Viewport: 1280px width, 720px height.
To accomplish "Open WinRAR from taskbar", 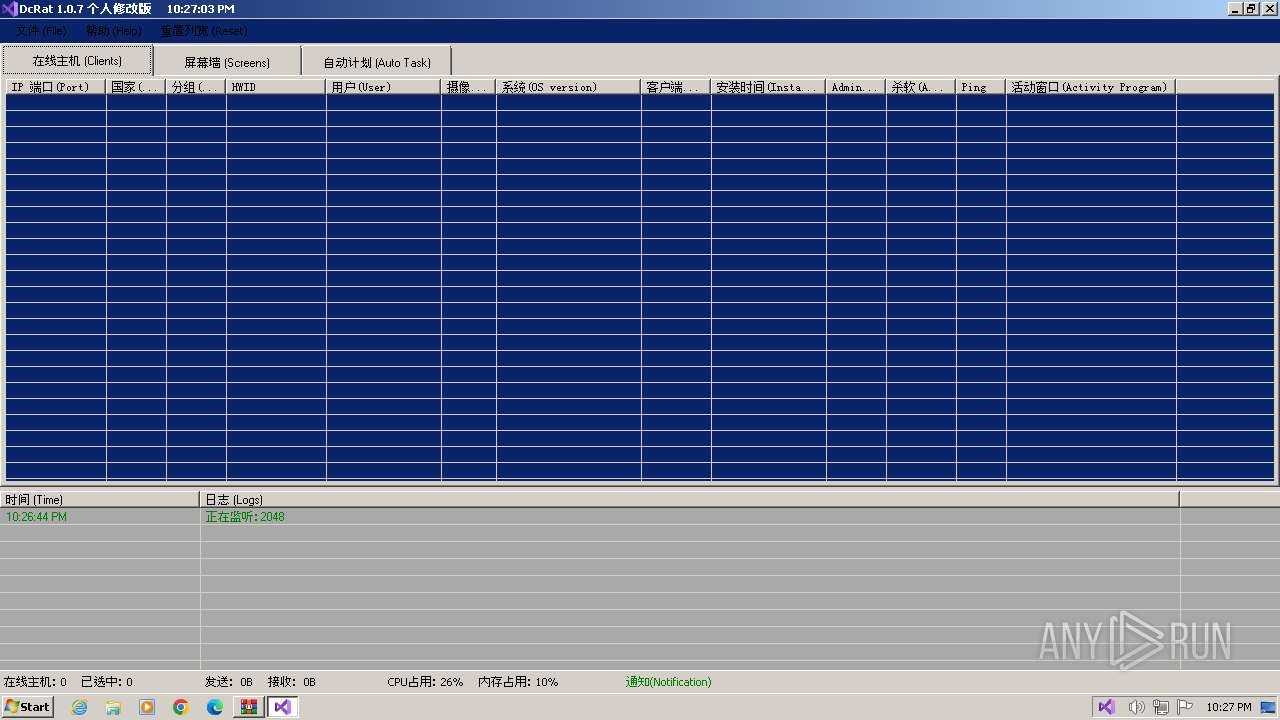I will point(249,707).
